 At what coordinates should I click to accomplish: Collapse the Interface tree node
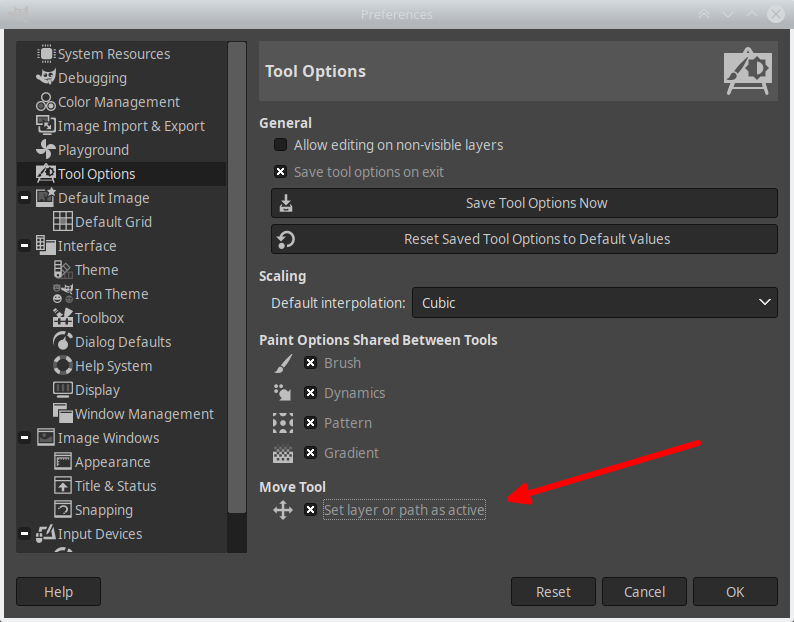pos(24,246)
